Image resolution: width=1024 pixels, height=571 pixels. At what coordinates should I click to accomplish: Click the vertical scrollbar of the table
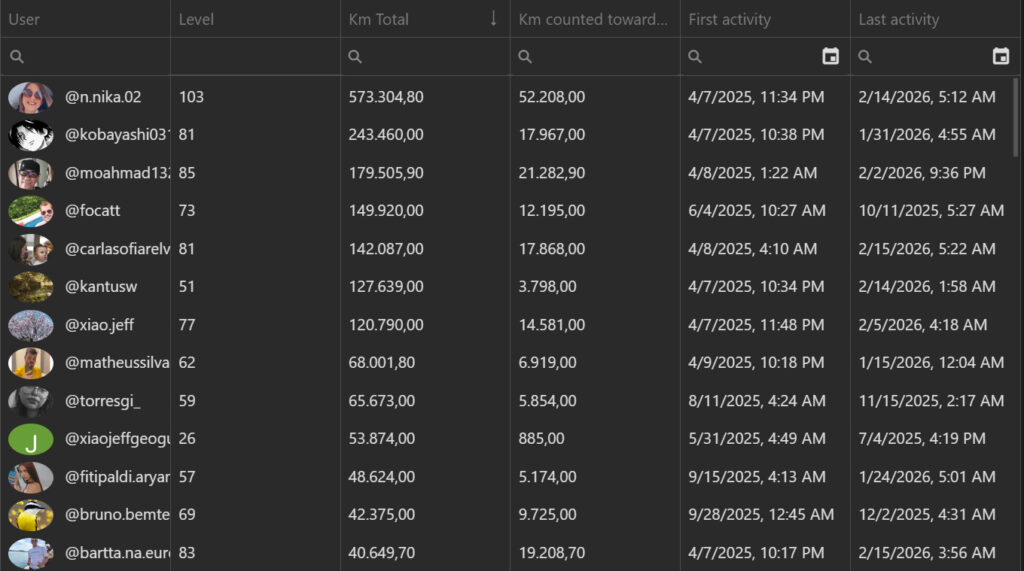click(1017, 118)
